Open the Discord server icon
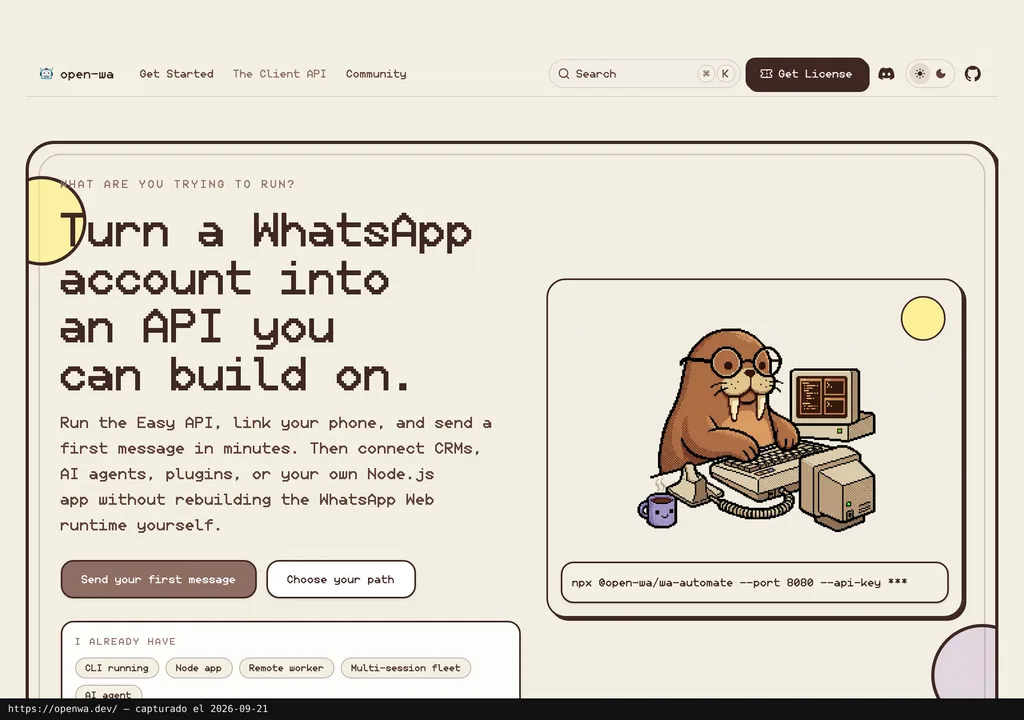 click(x=886, y=74)
